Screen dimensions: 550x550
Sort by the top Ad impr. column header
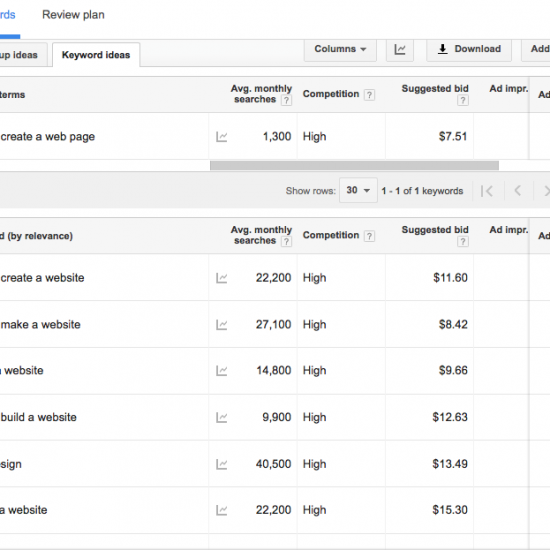(x=509, y=89)
